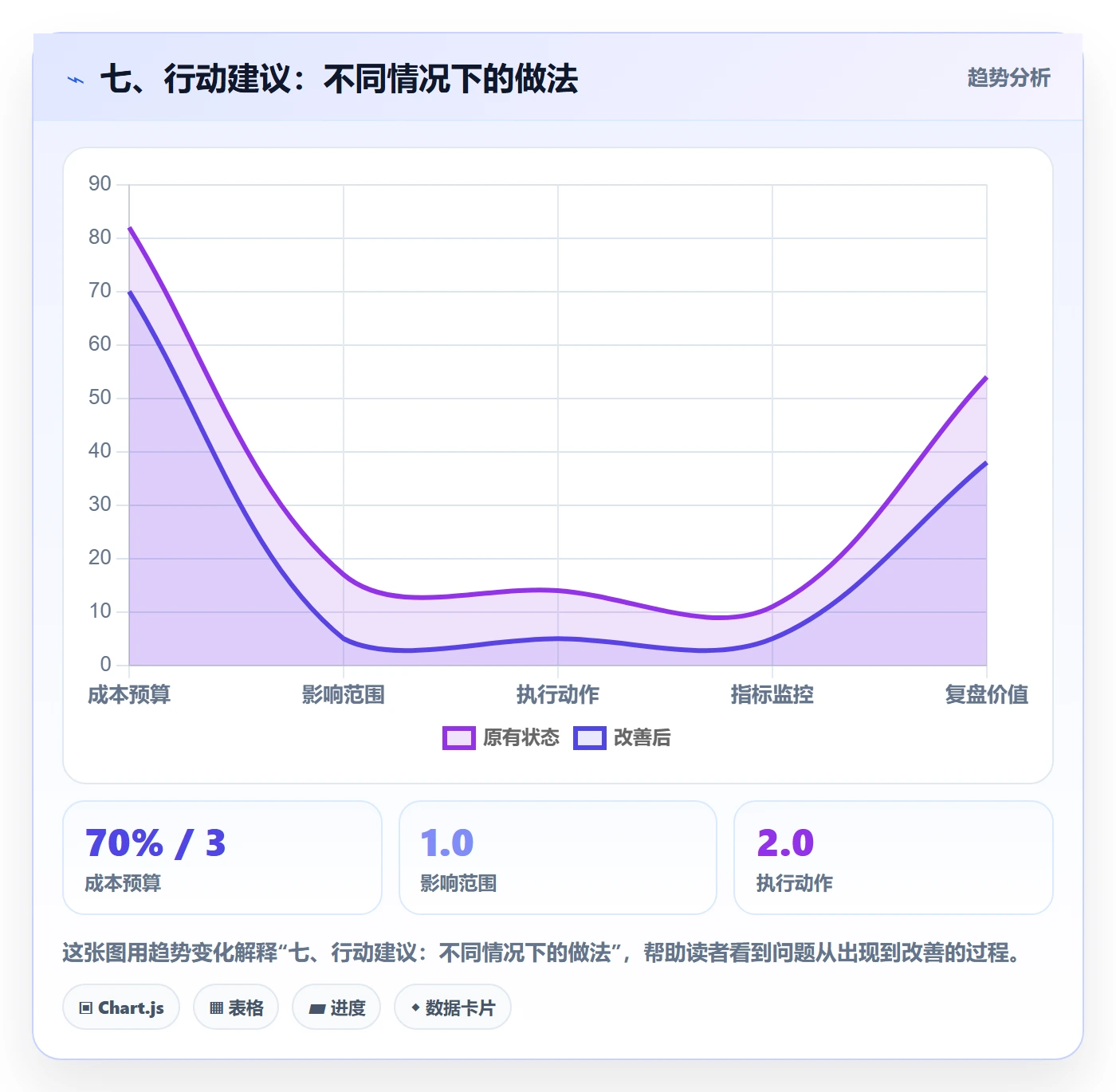The height and width of the screenshot is (1092, 1116).
Task: Click the 进度 tag
Action: (x=336, y=1008)
